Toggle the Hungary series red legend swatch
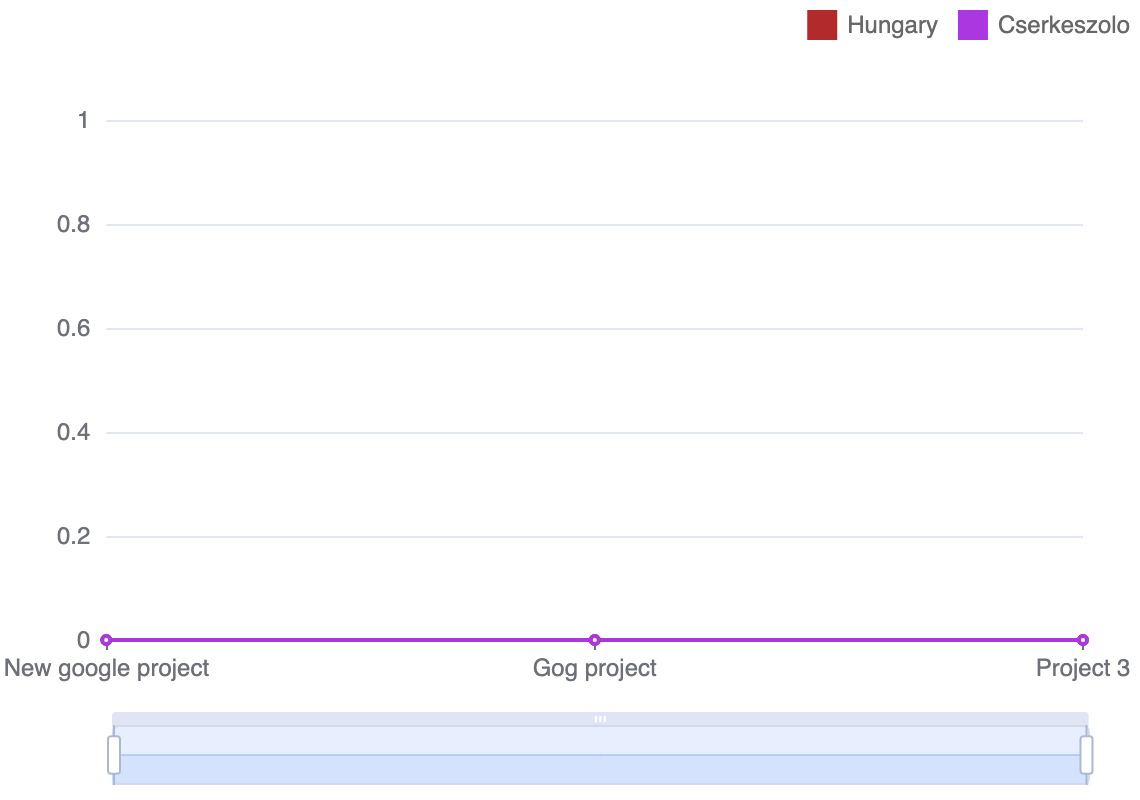The width and height of the screenshot is (1140, 800). tap(821, 25)
